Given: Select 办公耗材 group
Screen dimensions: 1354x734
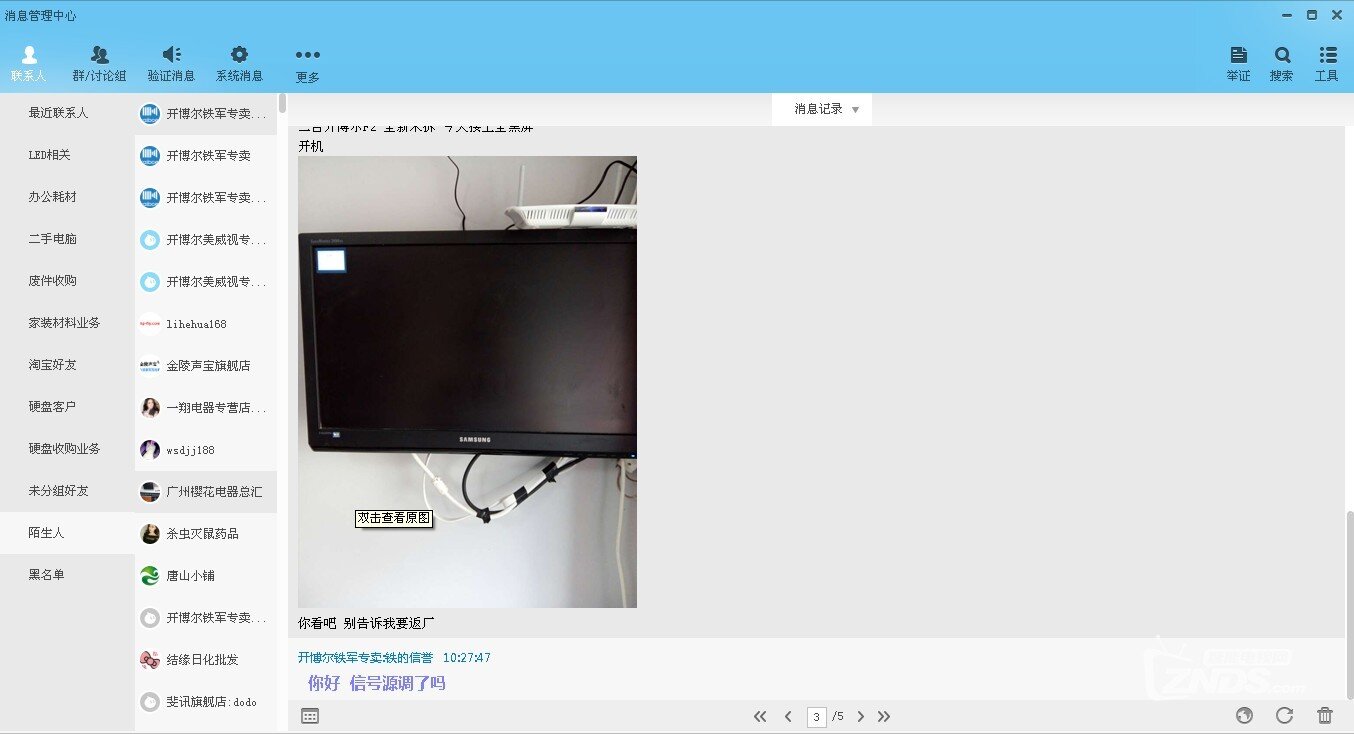Looking at the screenshot, I should click(67, 197).
